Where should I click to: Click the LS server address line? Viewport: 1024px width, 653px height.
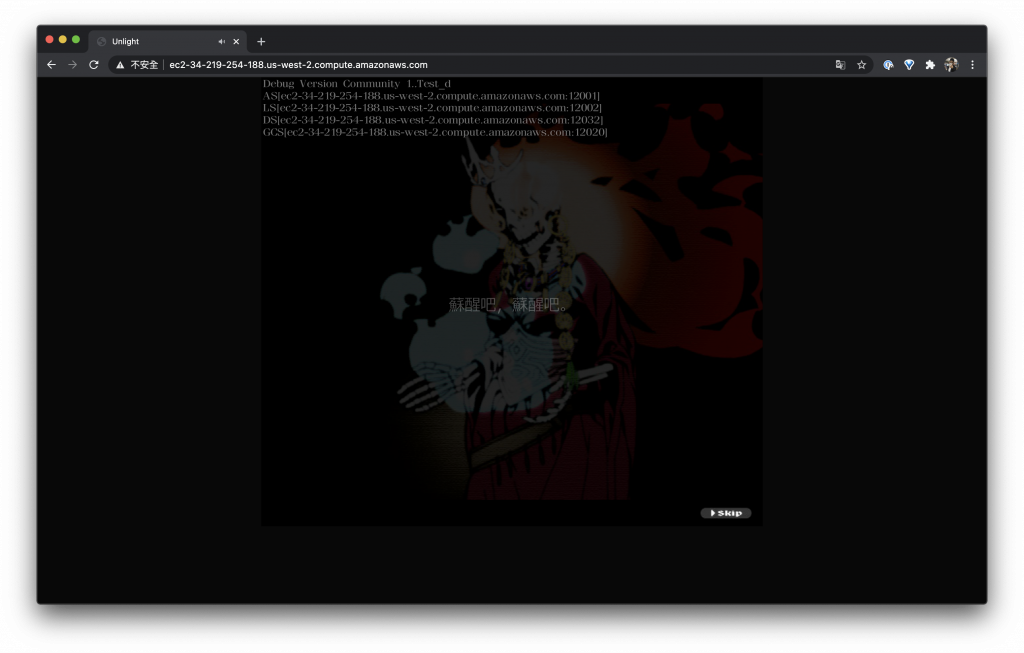(x=432, y=108)
